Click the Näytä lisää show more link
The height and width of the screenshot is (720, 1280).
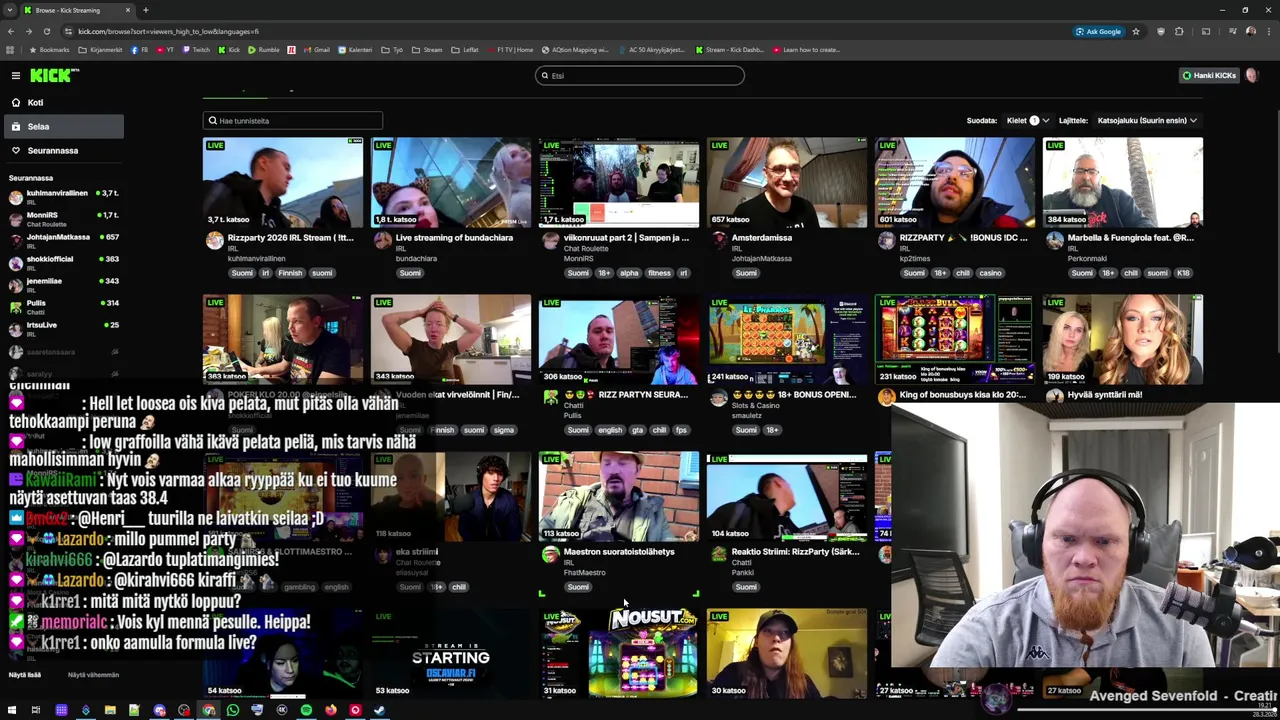pos(25,675)
